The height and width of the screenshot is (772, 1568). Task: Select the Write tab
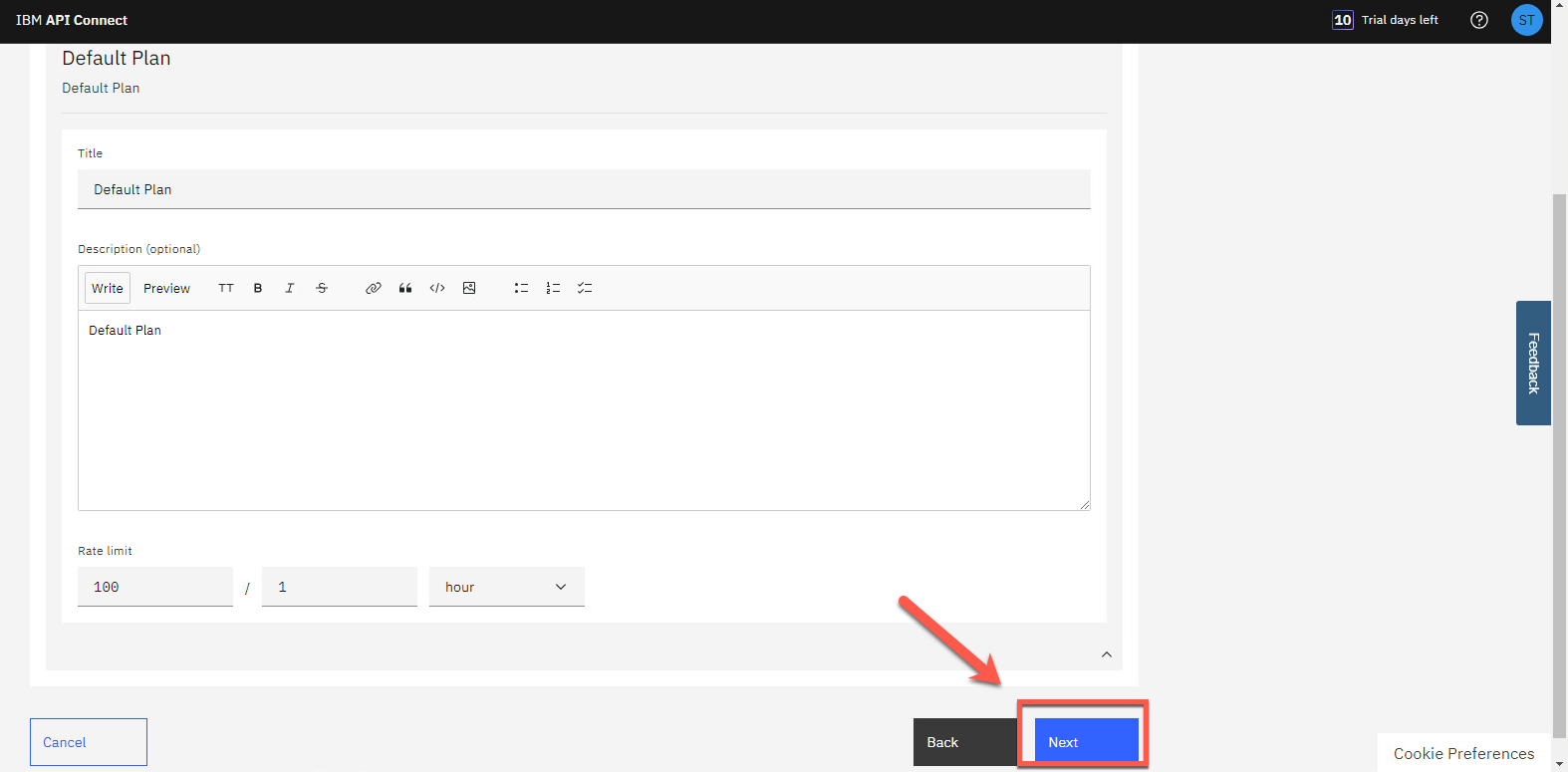coord(108,288)
